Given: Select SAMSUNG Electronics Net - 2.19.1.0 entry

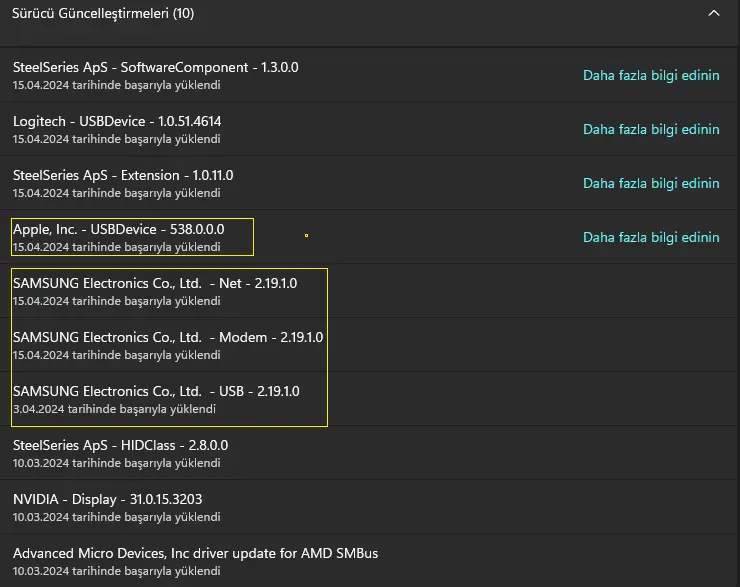Looking at the screenshot, I should (x=155, y=283).
